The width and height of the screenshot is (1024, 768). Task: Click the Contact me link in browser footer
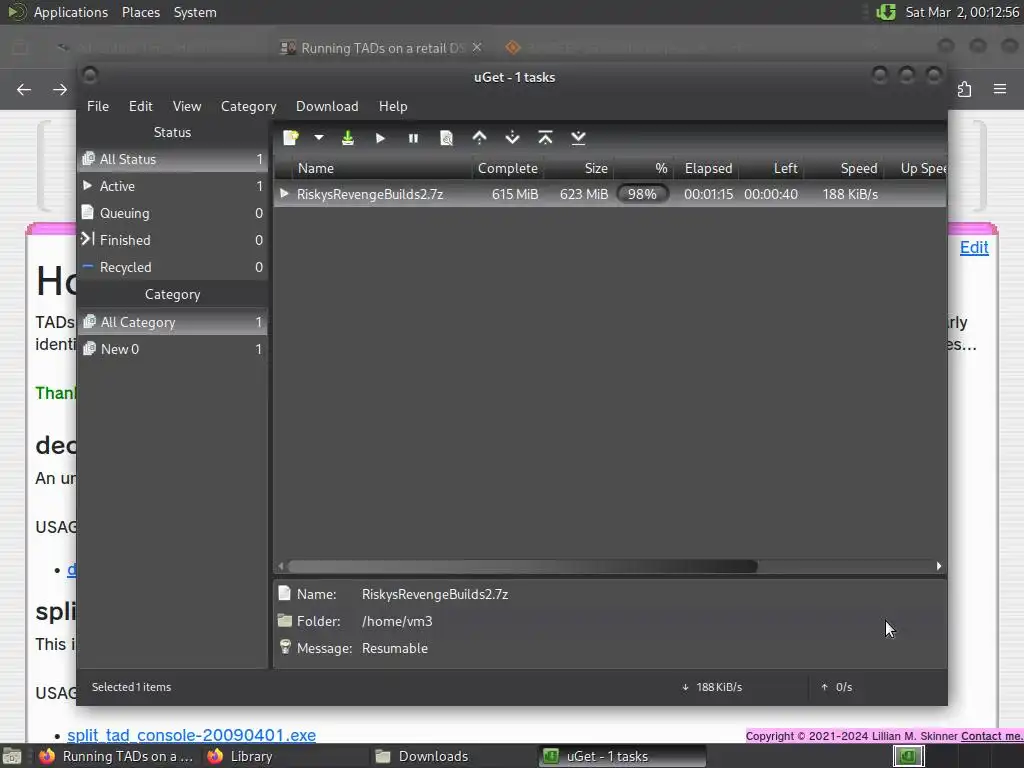(x=991, y=736)
